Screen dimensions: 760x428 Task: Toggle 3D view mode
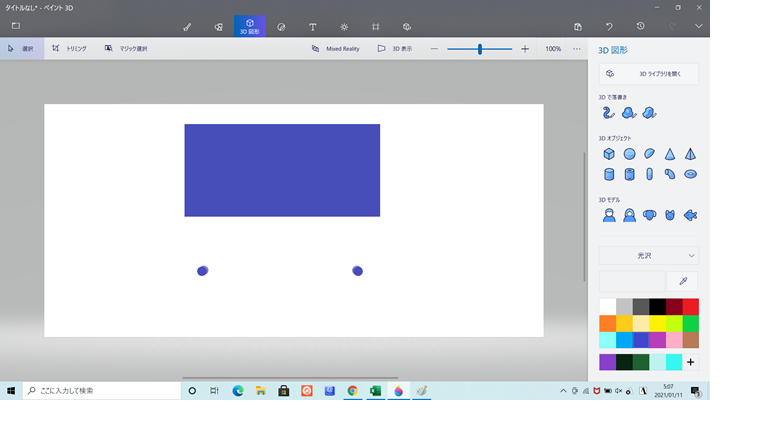coord(395,48)
